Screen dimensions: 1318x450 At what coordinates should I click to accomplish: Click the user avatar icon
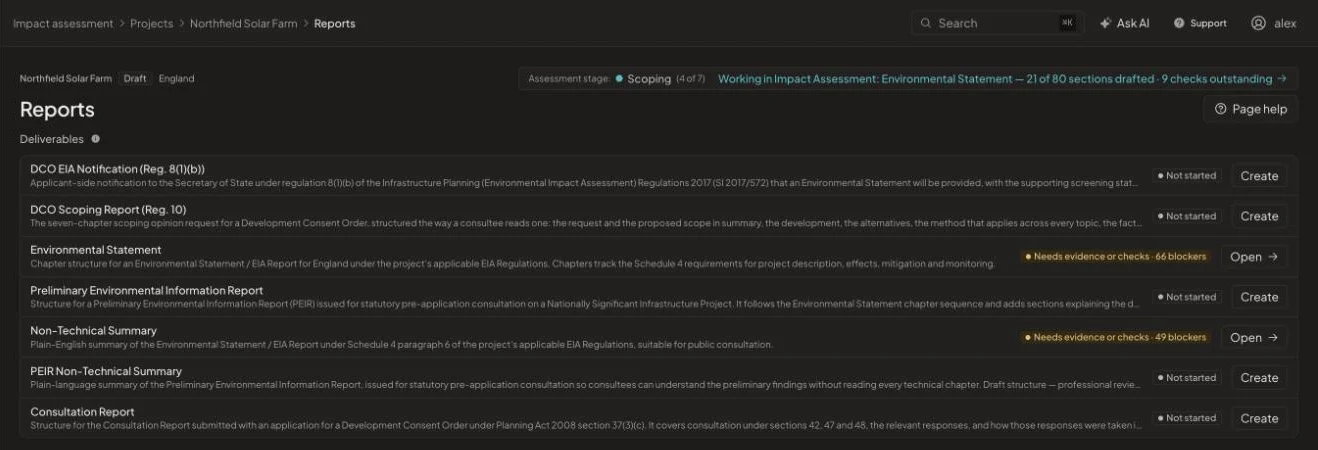1258,23
